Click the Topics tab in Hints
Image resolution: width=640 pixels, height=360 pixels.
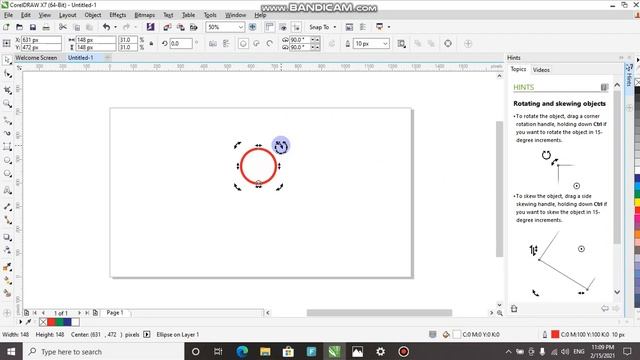click(x=518, y=69)
